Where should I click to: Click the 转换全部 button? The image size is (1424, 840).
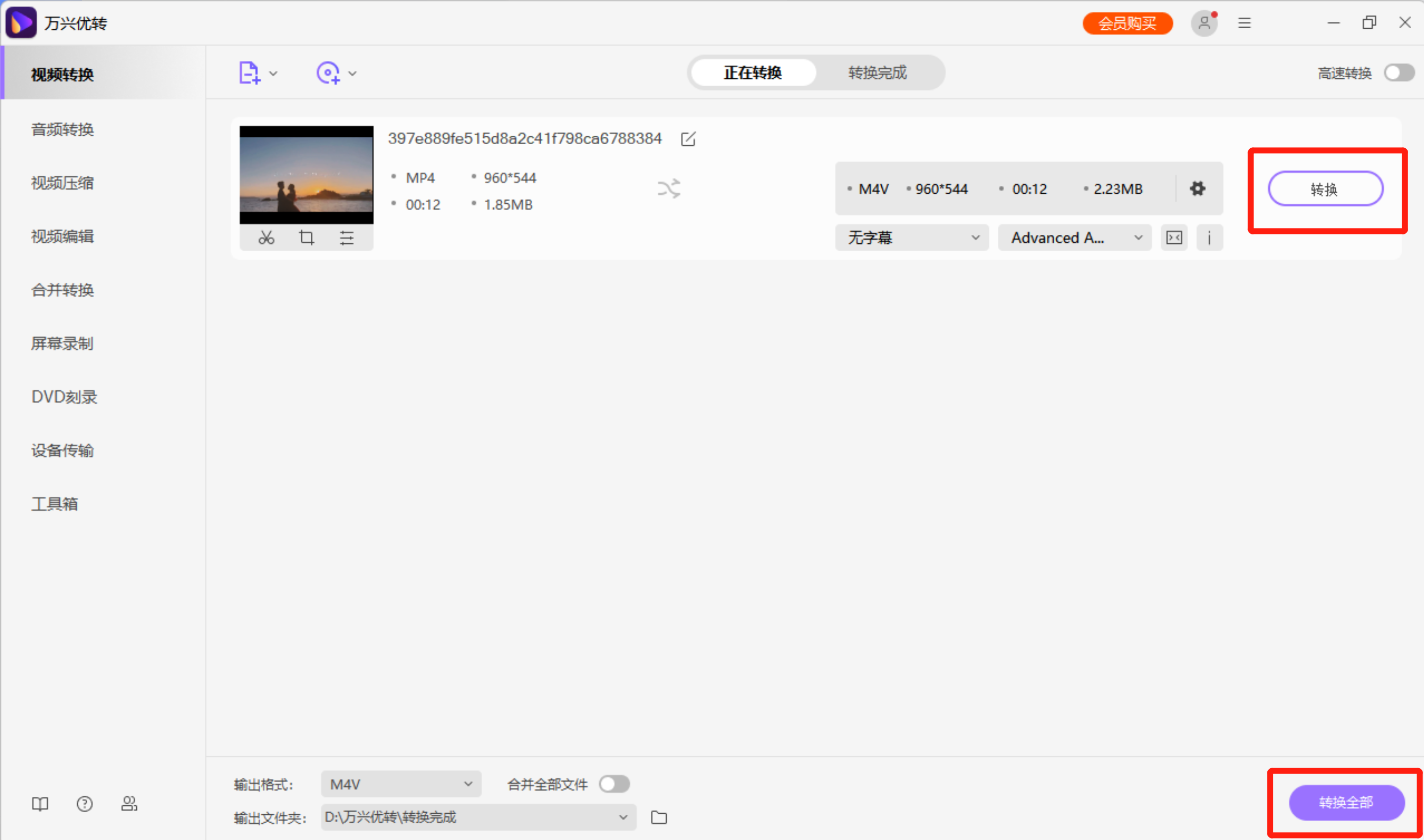[1346, 803]
